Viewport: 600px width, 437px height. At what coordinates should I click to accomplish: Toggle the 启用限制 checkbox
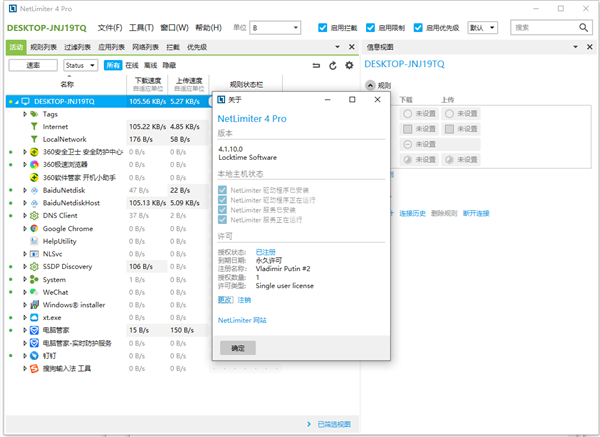371,28
